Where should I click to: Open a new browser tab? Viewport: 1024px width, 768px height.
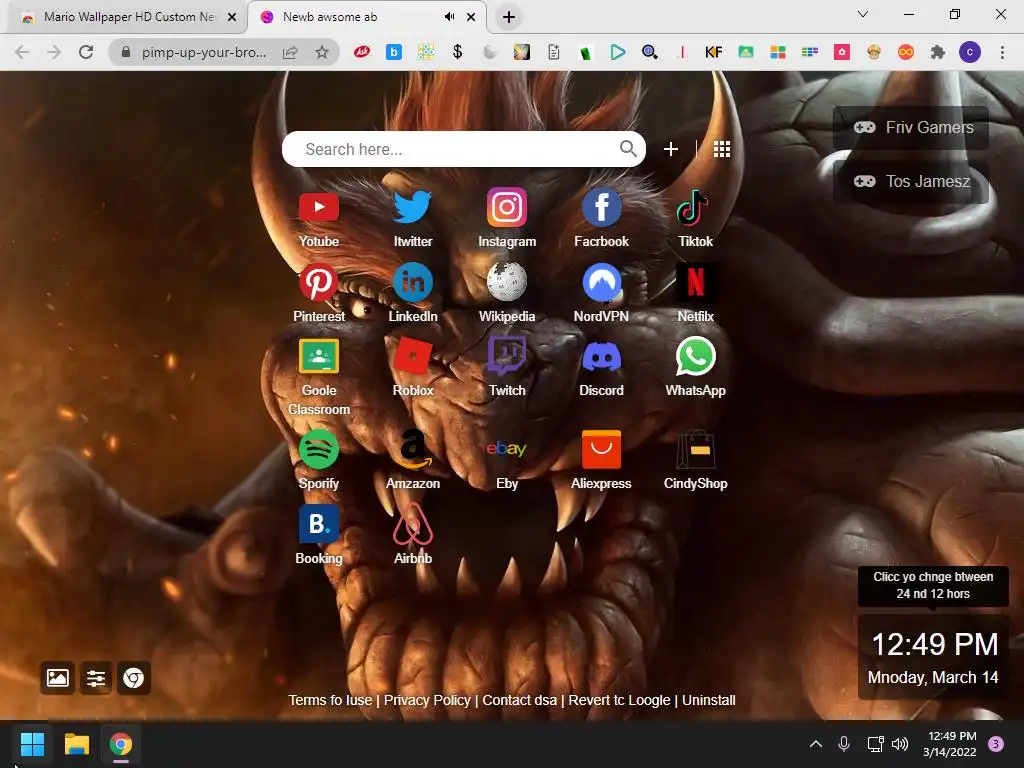pos(509,17)
